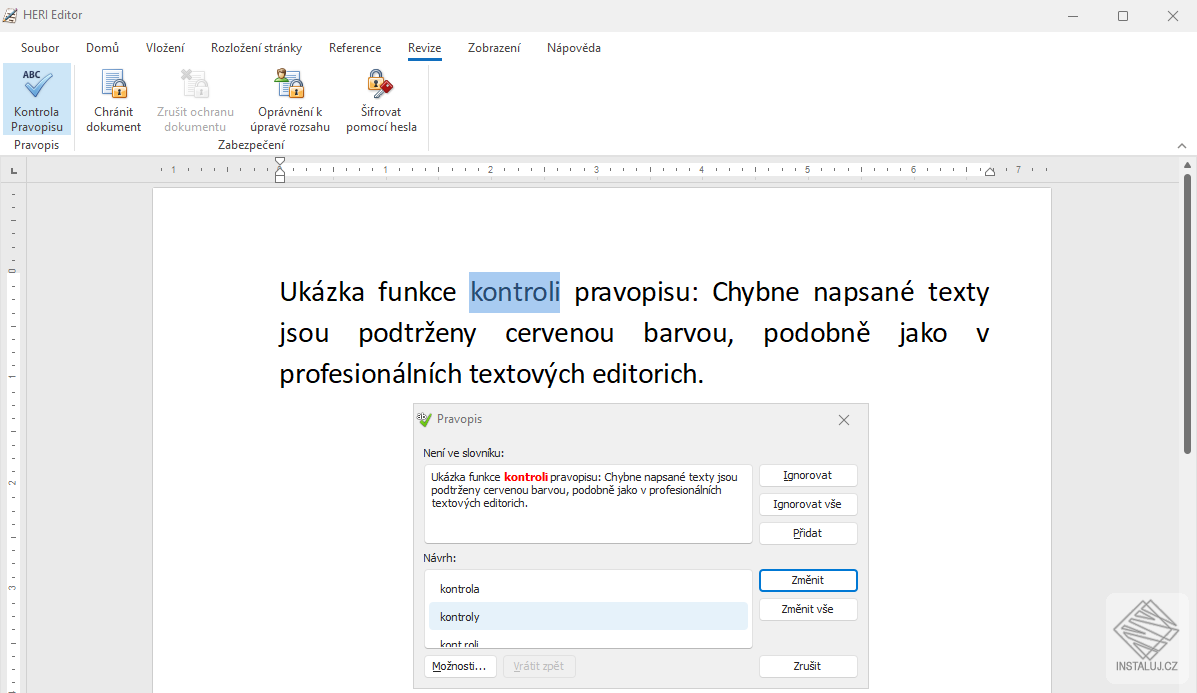Screen dimensions: 1197x693
Task: Click the Pravopis dialog checkmark icon
Action: [424, 419]
